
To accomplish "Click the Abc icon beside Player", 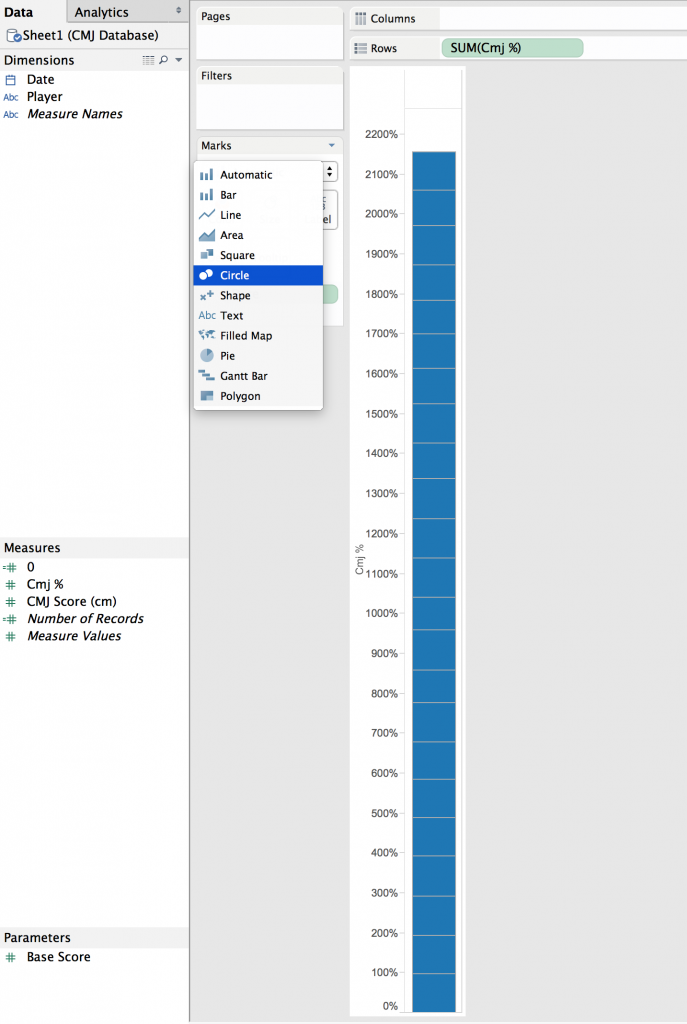I will tap(10, 97).
